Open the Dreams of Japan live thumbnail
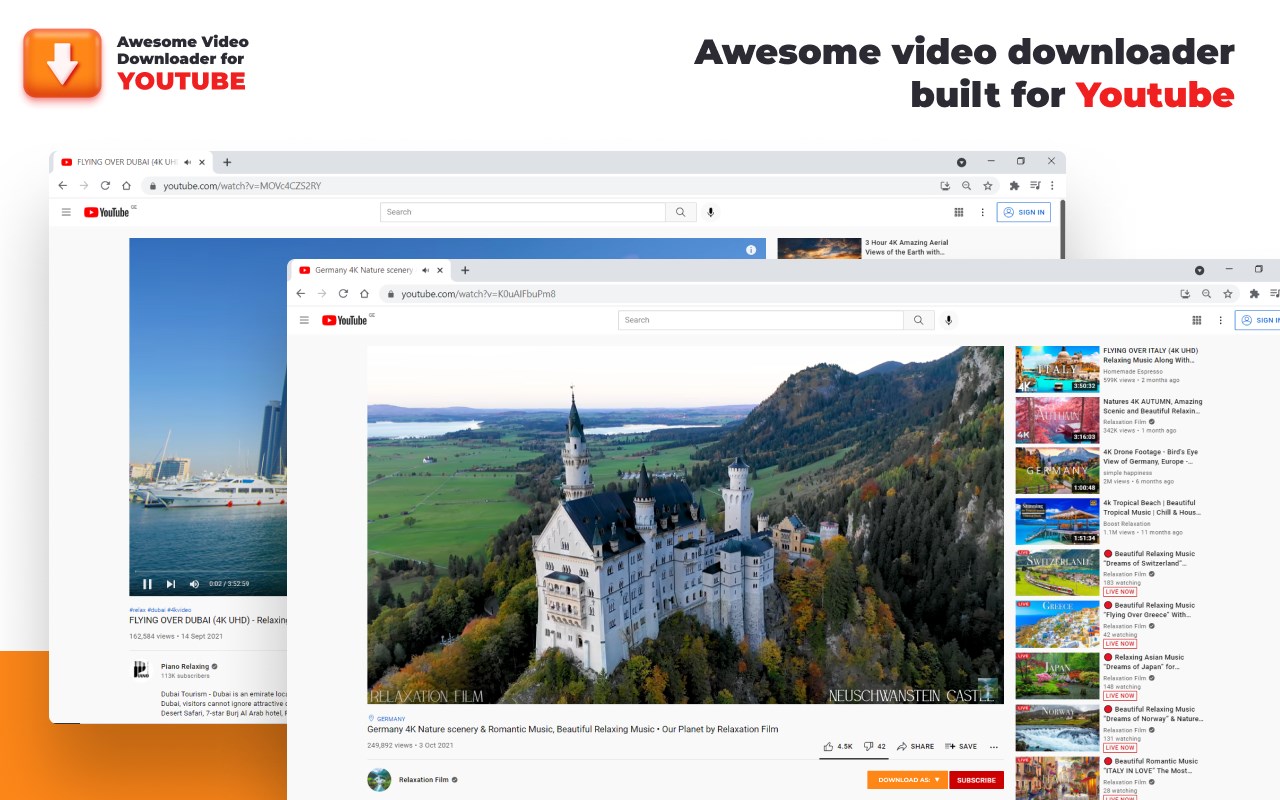 coord(1057,676)
